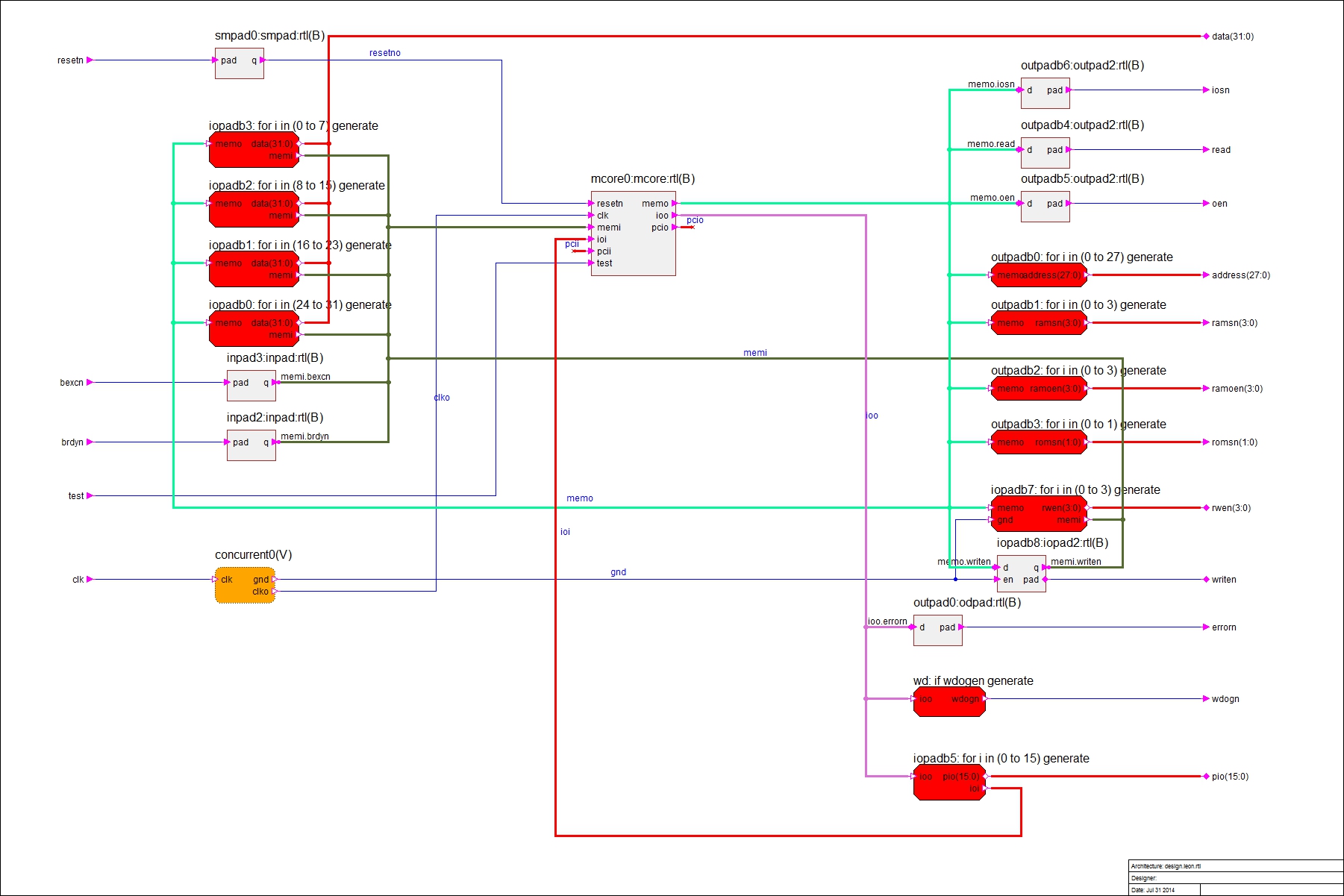Select the iopadb8:iopad2:rtl(B) writen pad
1344x896 pixels.
[1020, 573]
